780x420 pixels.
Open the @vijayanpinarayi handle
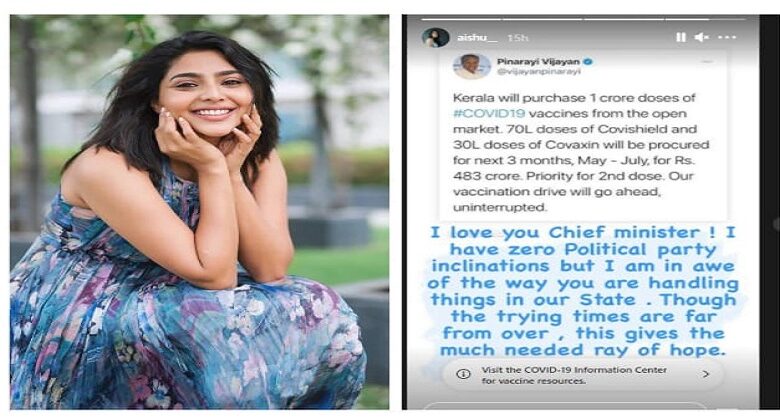pos(538,72)
